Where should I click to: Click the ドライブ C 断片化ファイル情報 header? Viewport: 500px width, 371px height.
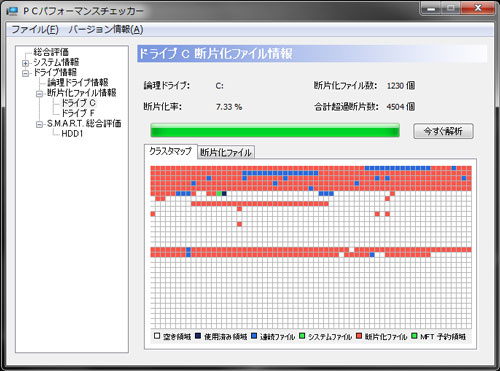[x=312, y=54]
